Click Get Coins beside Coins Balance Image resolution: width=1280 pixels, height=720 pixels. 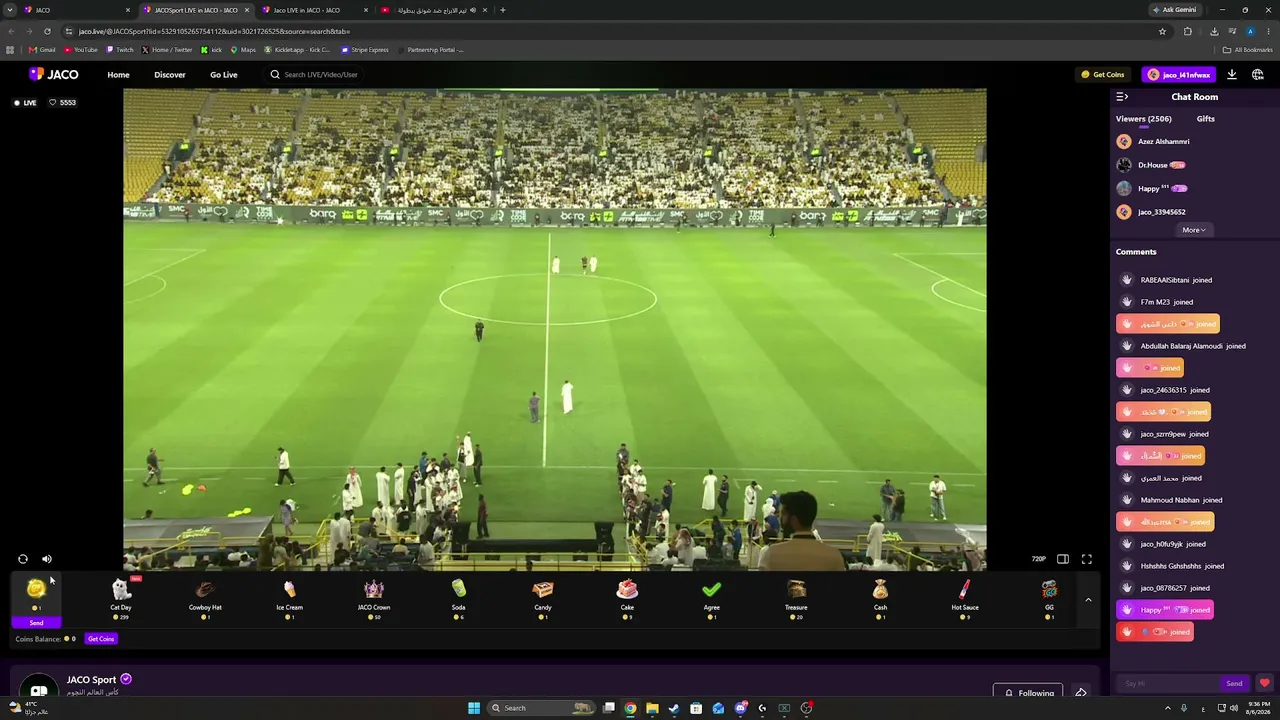coord(101,639)
